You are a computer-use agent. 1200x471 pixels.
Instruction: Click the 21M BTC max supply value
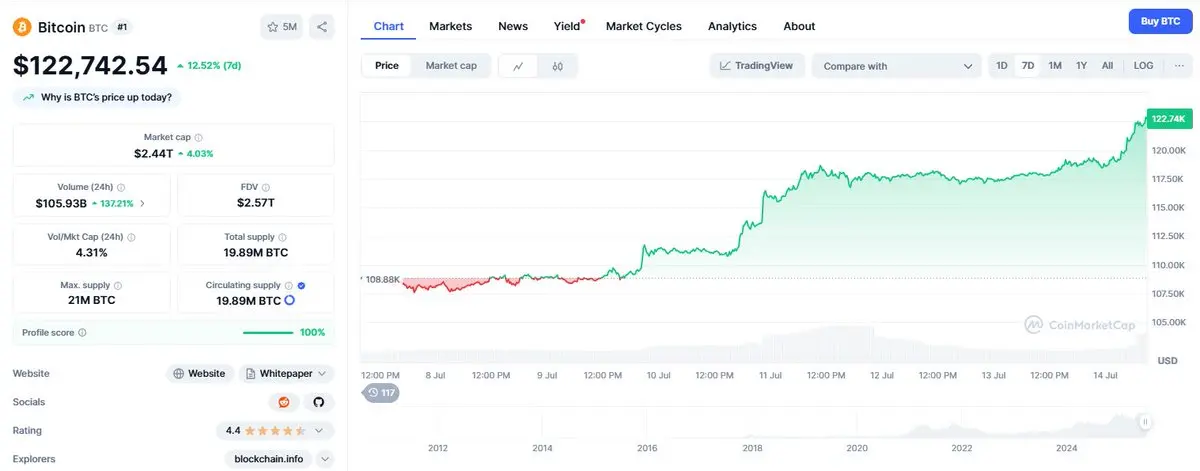[x=90, y=300]
